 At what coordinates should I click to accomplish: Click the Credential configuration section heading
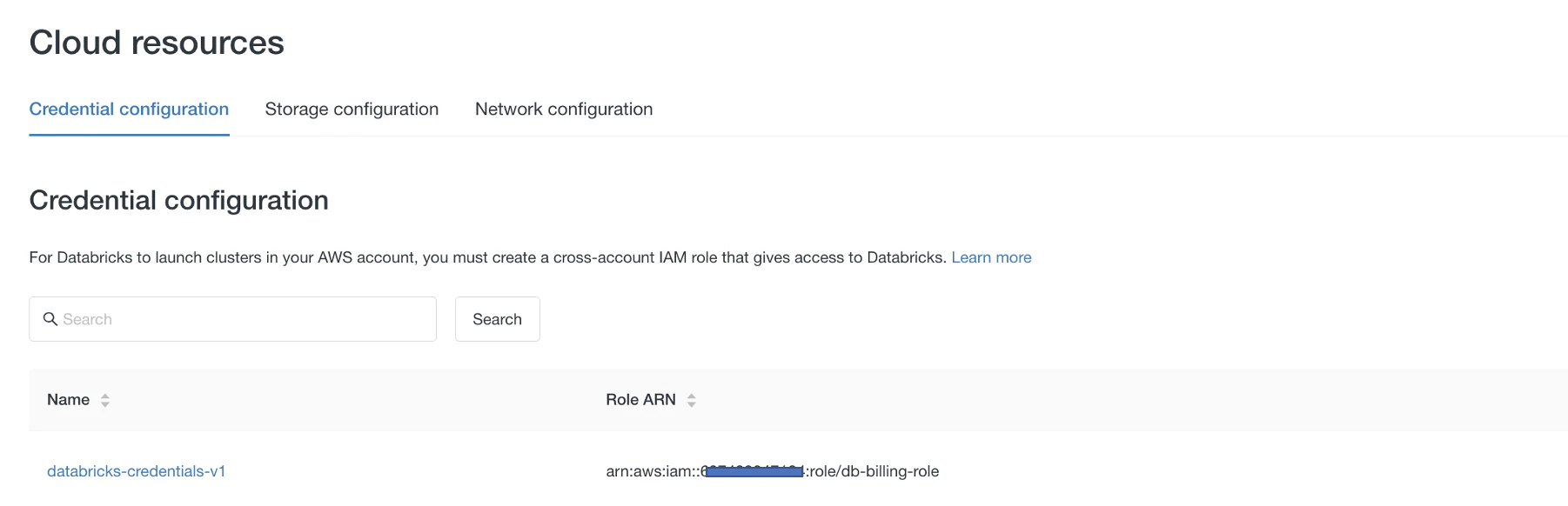(x=179, y=200)
